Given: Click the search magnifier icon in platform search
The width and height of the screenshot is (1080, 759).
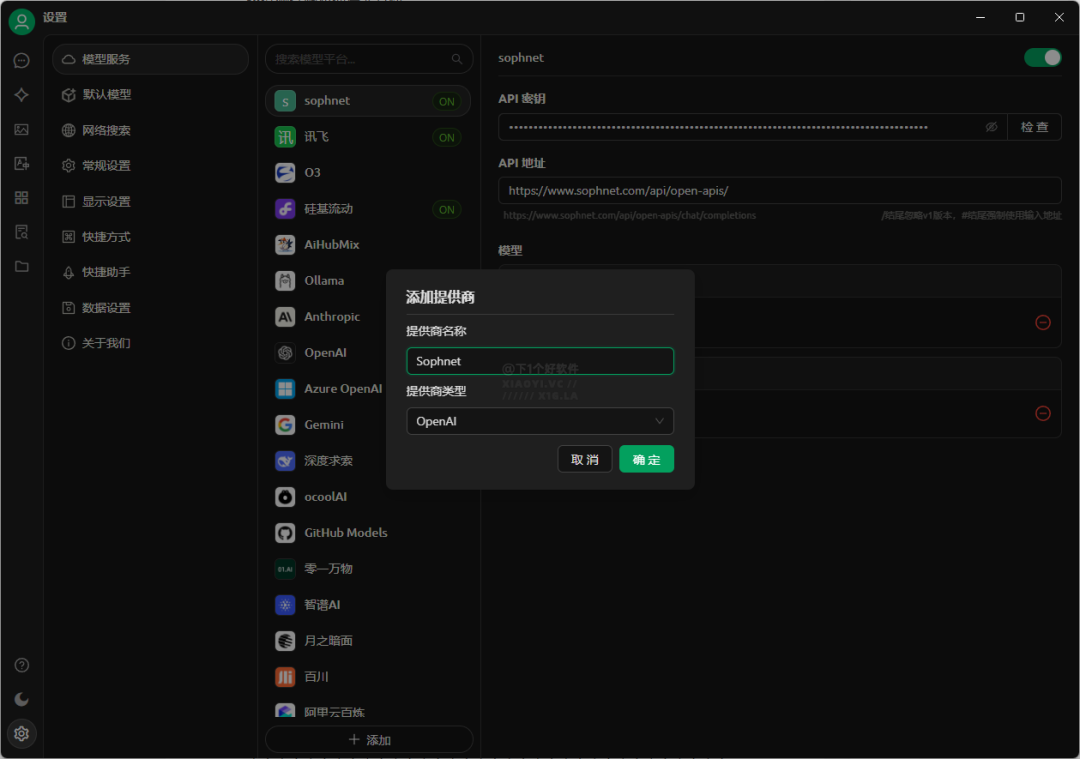Looking at the screenshot, I should pos(457,59).
